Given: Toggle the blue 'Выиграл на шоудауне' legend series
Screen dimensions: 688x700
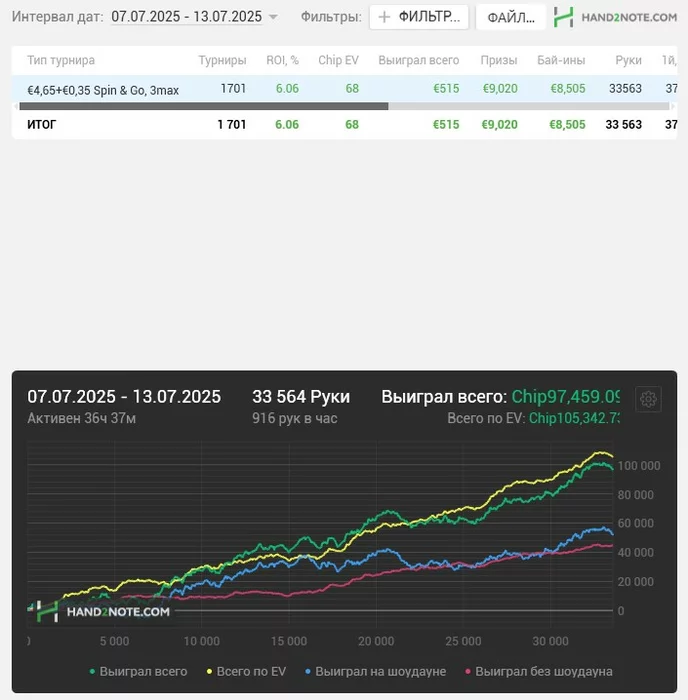Looking at the screenshot, I should 375,671.
